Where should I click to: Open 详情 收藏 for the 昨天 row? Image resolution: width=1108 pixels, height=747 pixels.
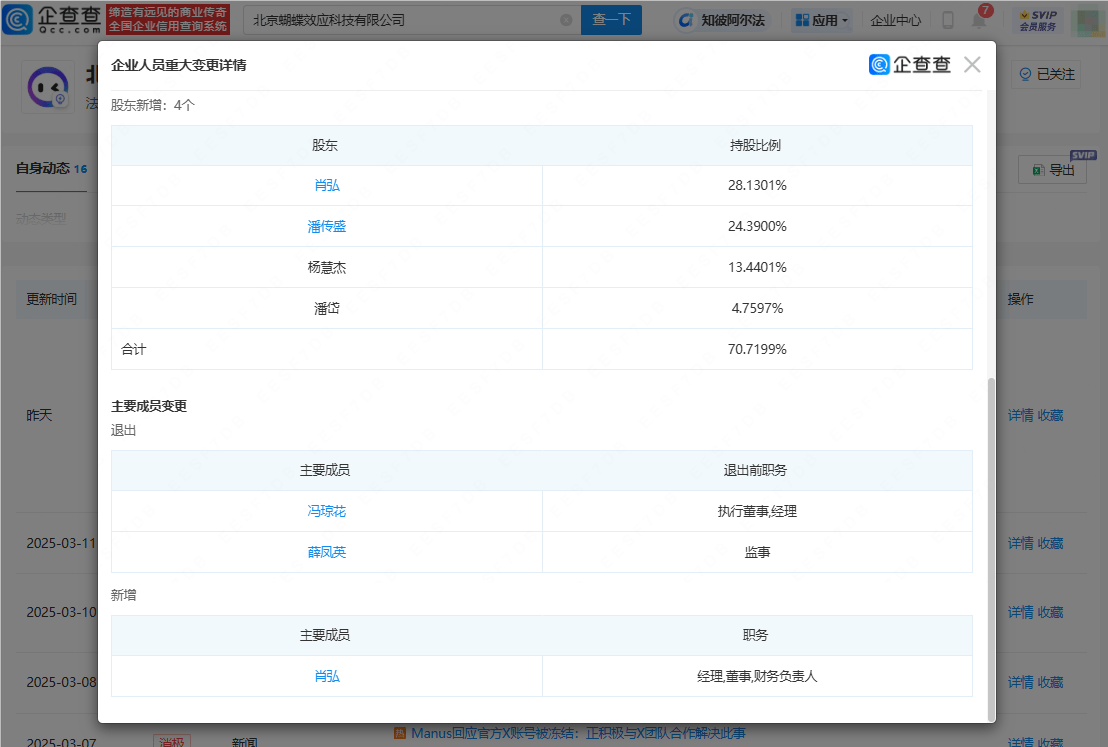tap(1035, 416)
